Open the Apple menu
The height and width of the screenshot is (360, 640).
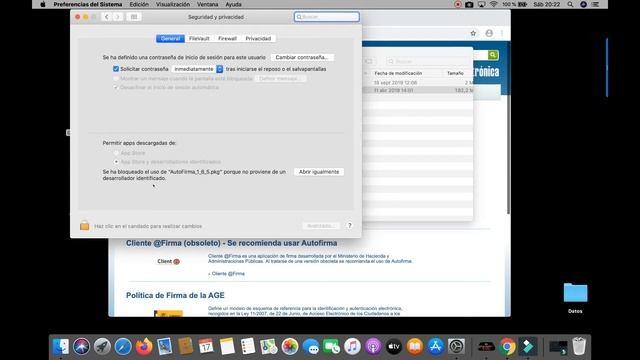click(x=43, y=4)
